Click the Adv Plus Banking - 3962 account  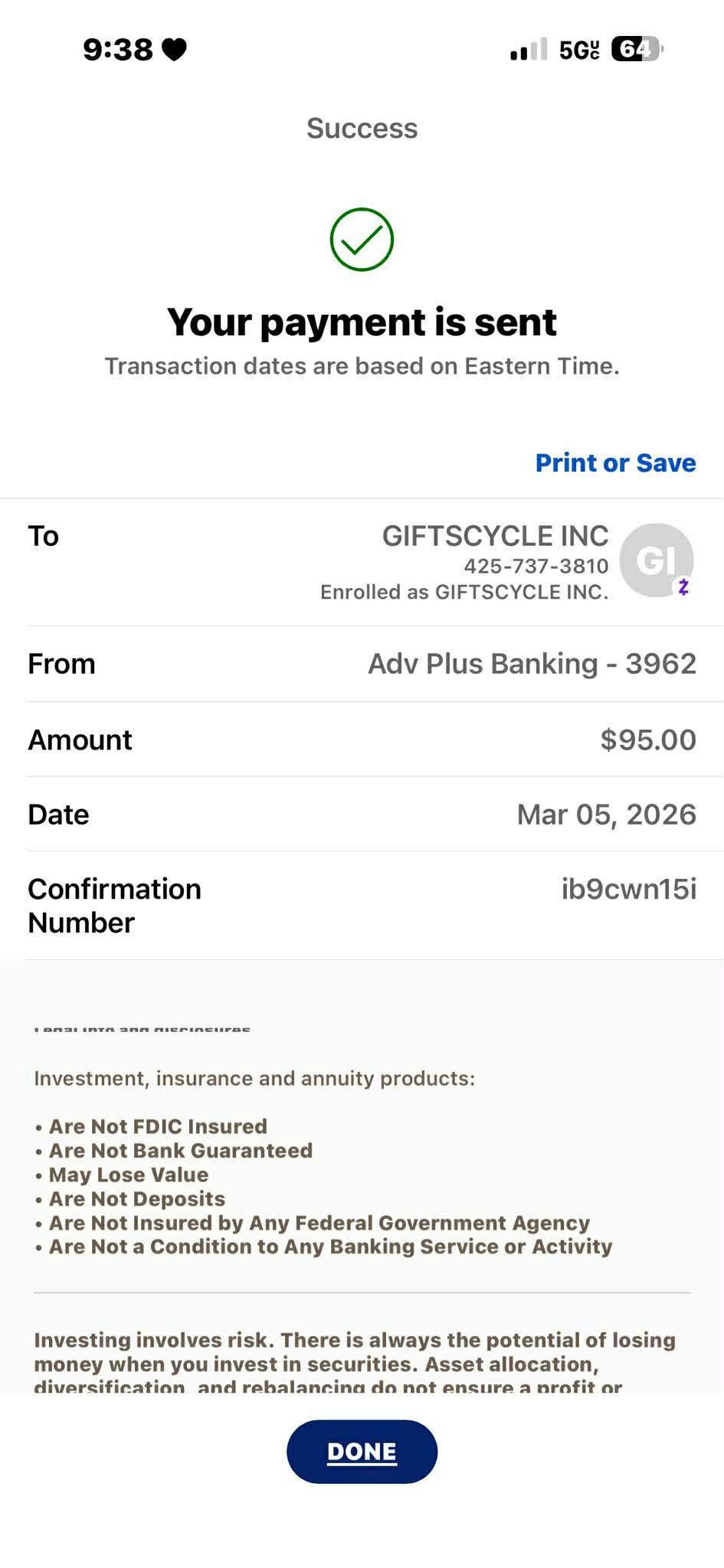coord(532,664)
